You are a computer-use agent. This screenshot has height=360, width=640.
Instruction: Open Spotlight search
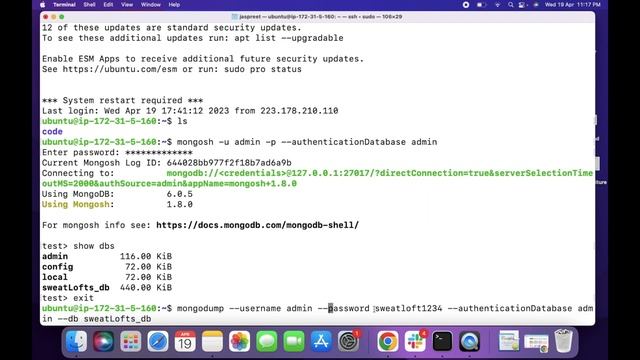pyautogui.click(x=510, y=5)
